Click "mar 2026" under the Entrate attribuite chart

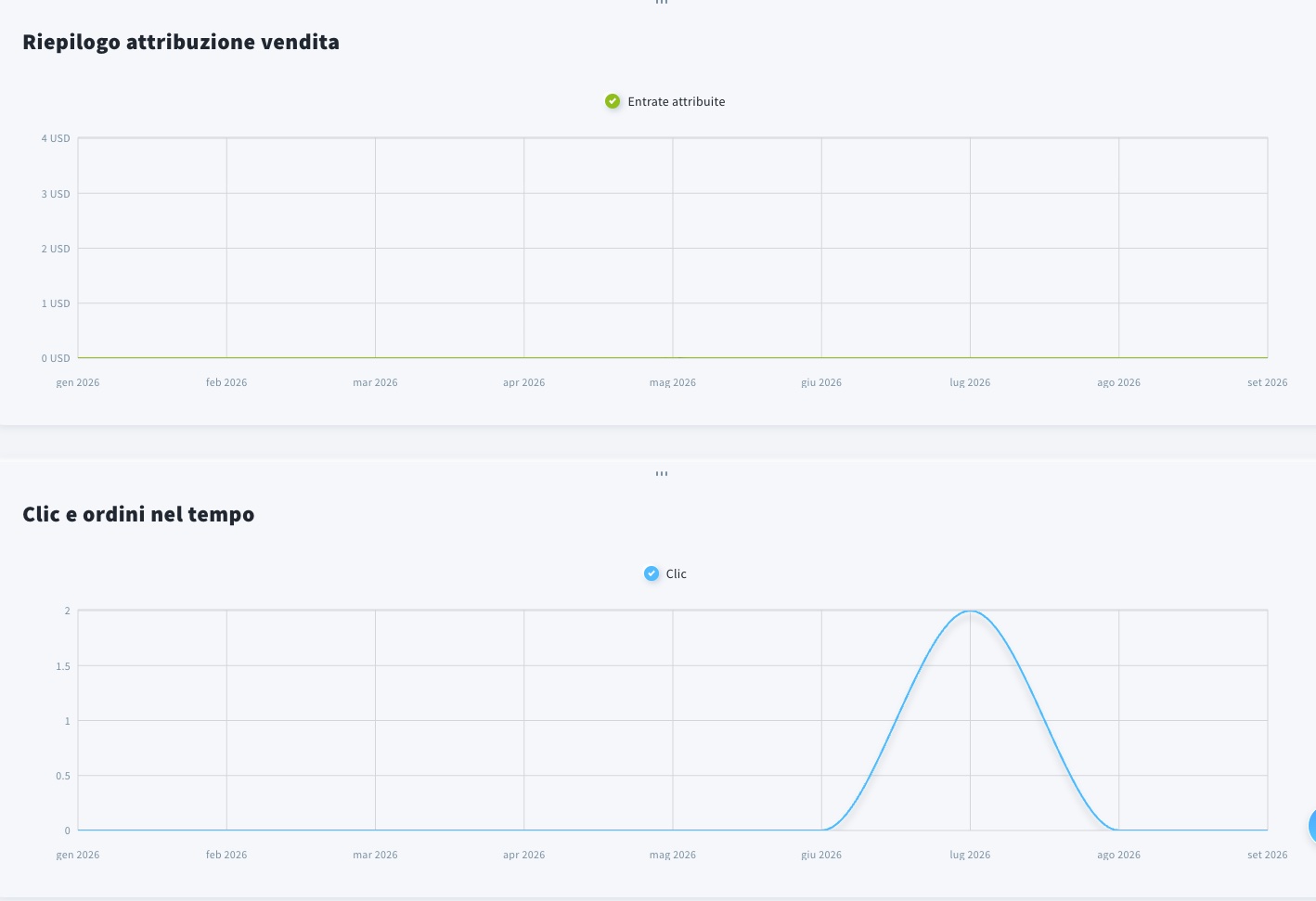375,382
